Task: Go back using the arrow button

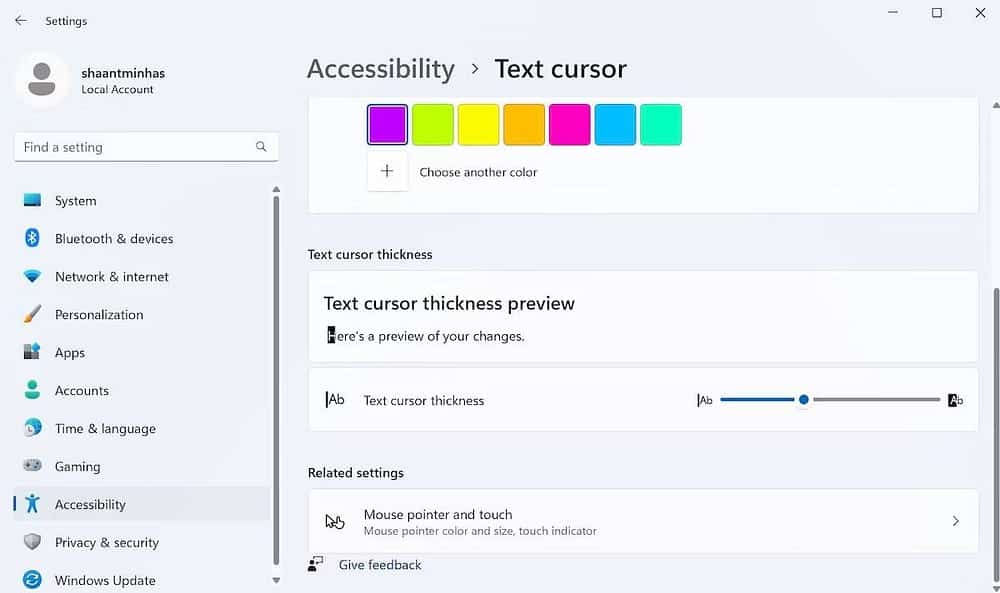Action: pyautogui.click(x=20, y=20)
